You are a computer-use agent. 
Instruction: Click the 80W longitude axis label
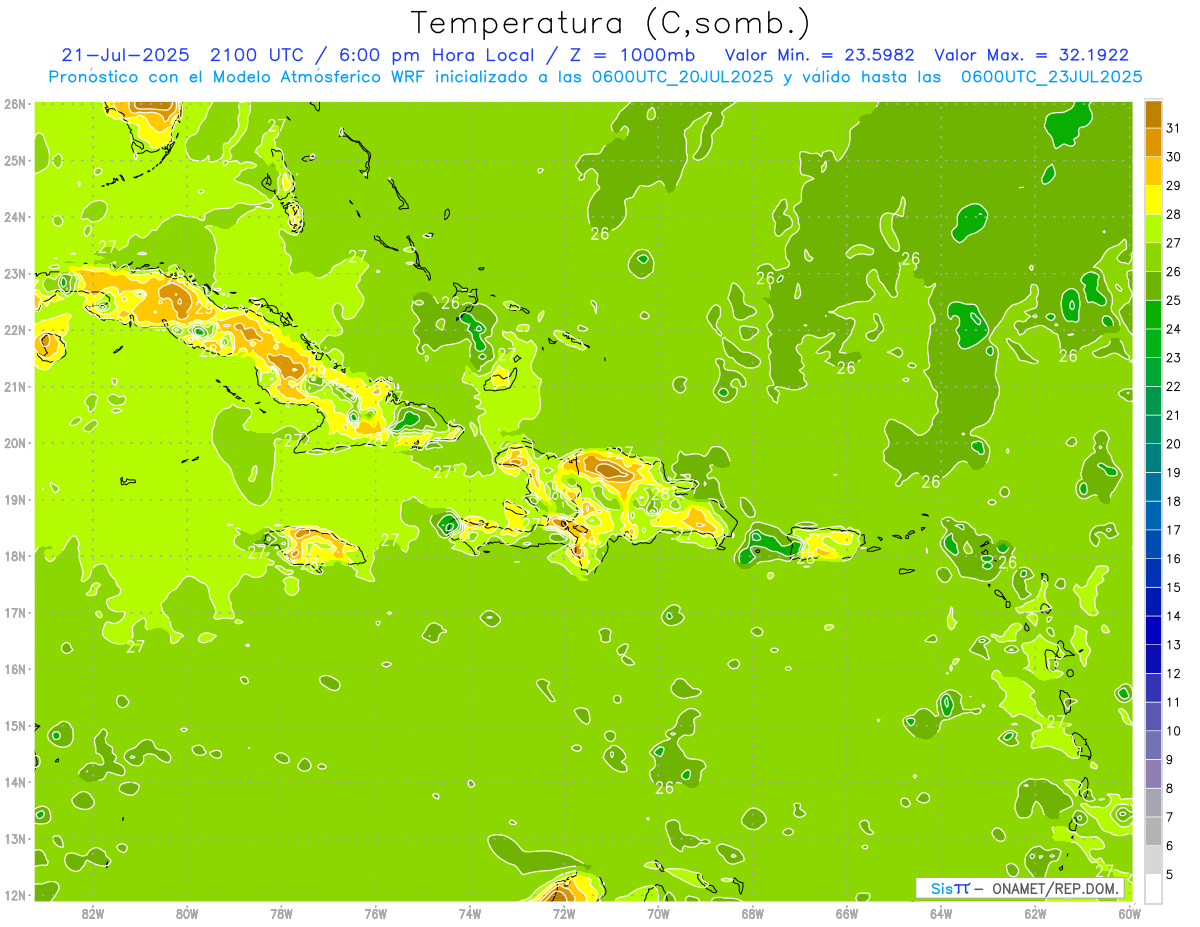(x=187, y=913)
